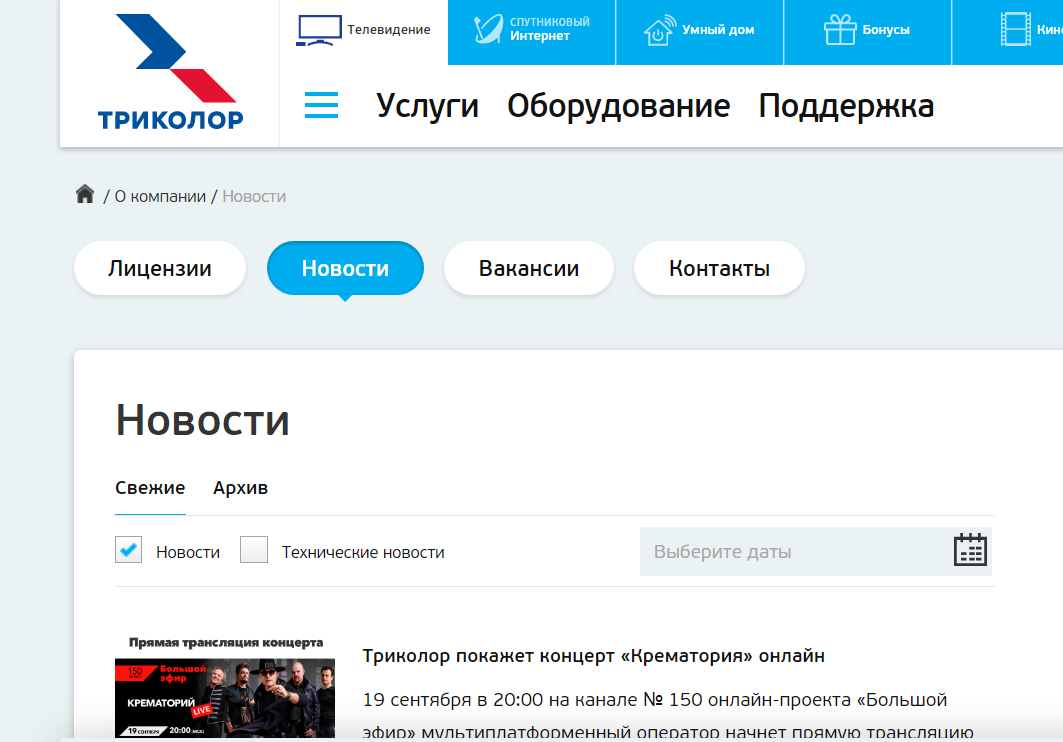1063x742 pixels.
Task: Open the Контакты pill button
Action: [x=719, y=268]
